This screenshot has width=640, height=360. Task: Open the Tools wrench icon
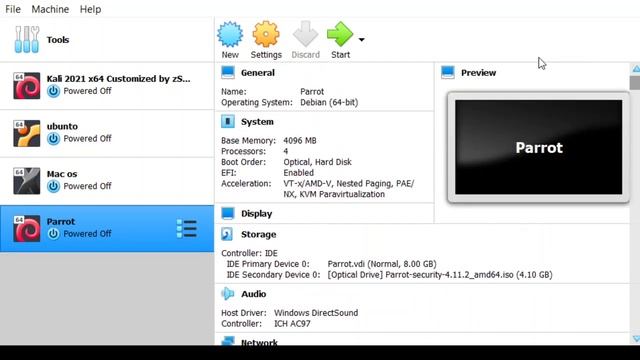tap(27, 40)
